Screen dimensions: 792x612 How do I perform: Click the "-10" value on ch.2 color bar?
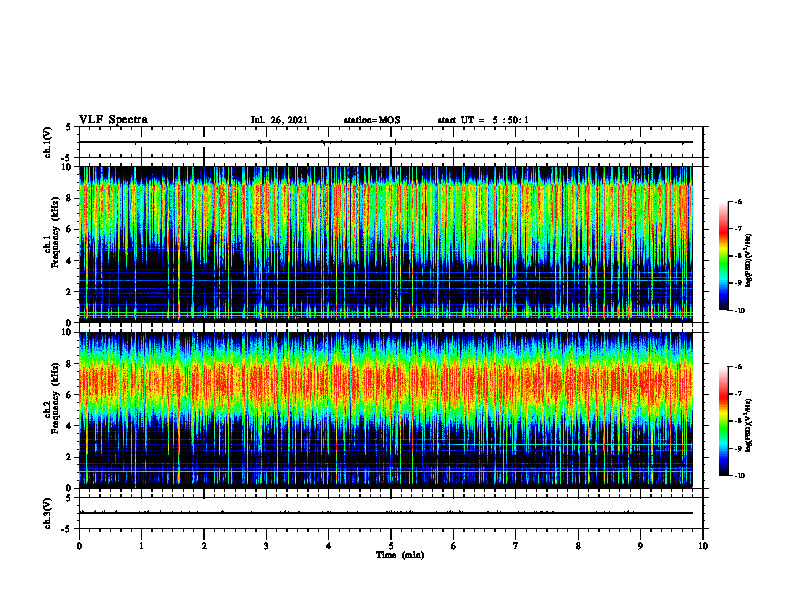[739, 476]
